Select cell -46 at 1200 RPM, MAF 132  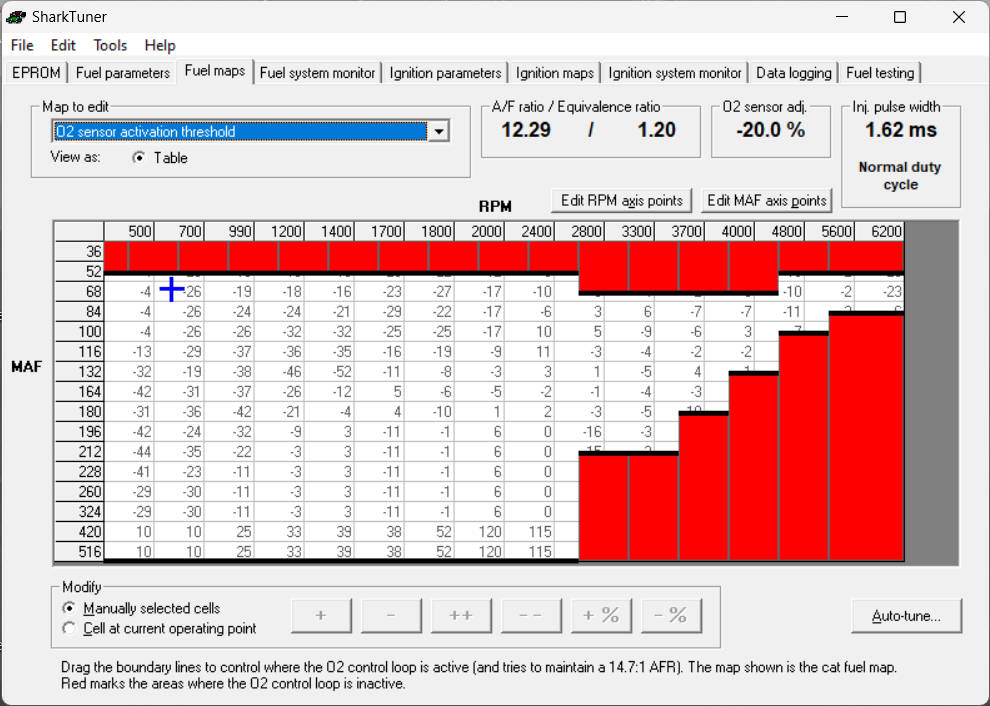(280, 371)
